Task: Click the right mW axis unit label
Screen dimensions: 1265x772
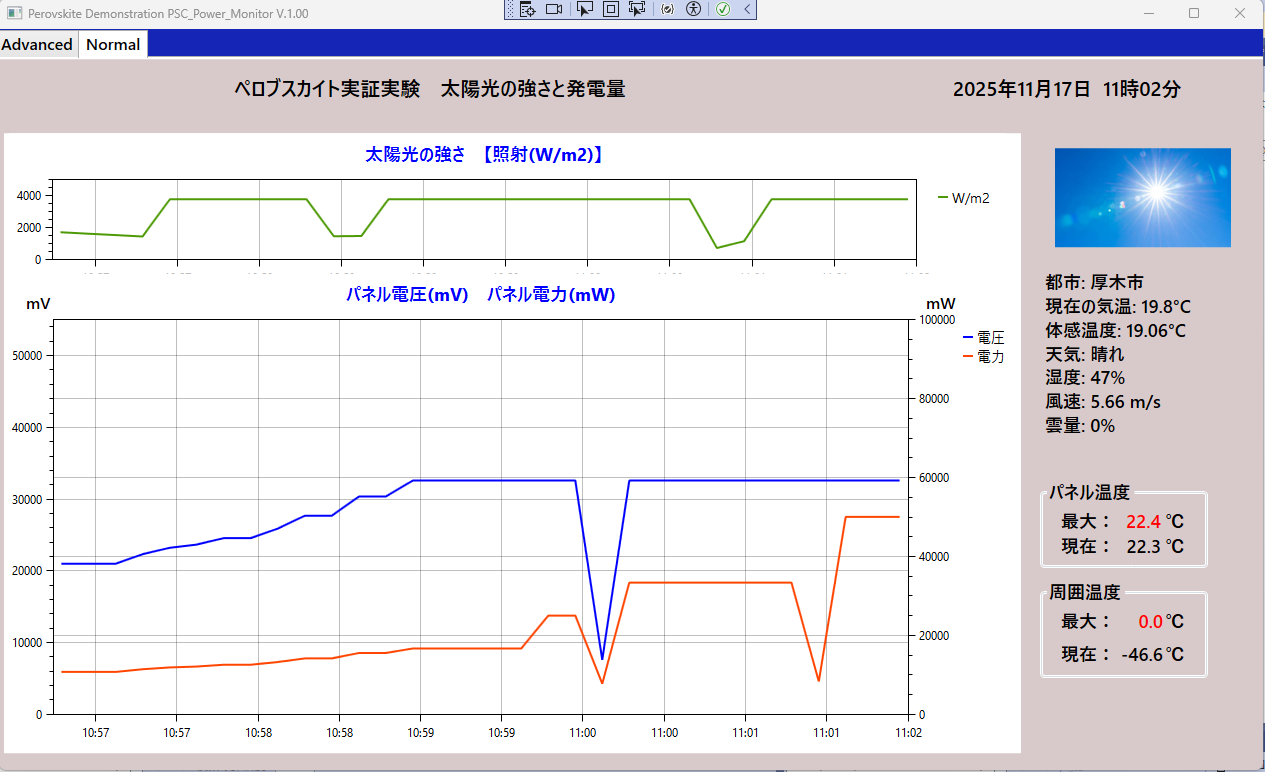Action: point(940,303)
